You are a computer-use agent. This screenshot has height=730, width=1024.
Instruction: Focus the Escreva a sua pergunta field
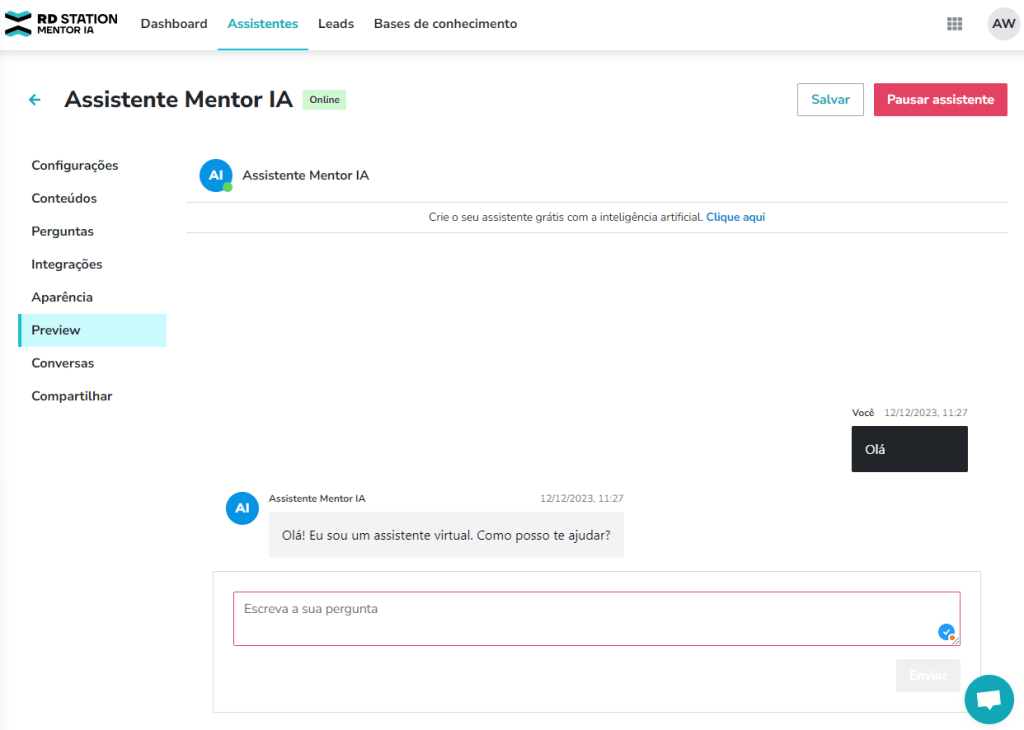coord(597,619)
